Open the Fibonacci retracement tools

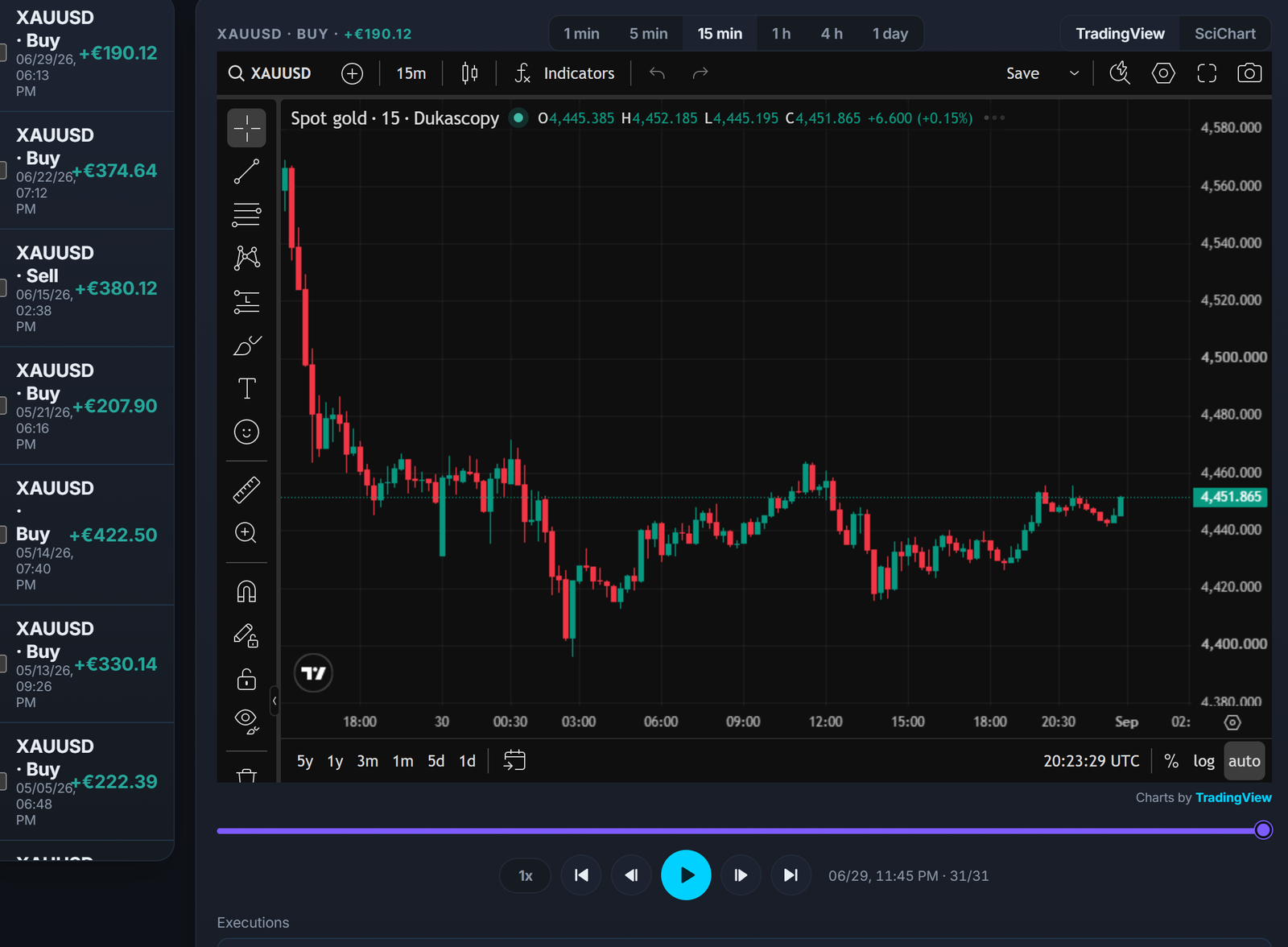tap(246, 214)
